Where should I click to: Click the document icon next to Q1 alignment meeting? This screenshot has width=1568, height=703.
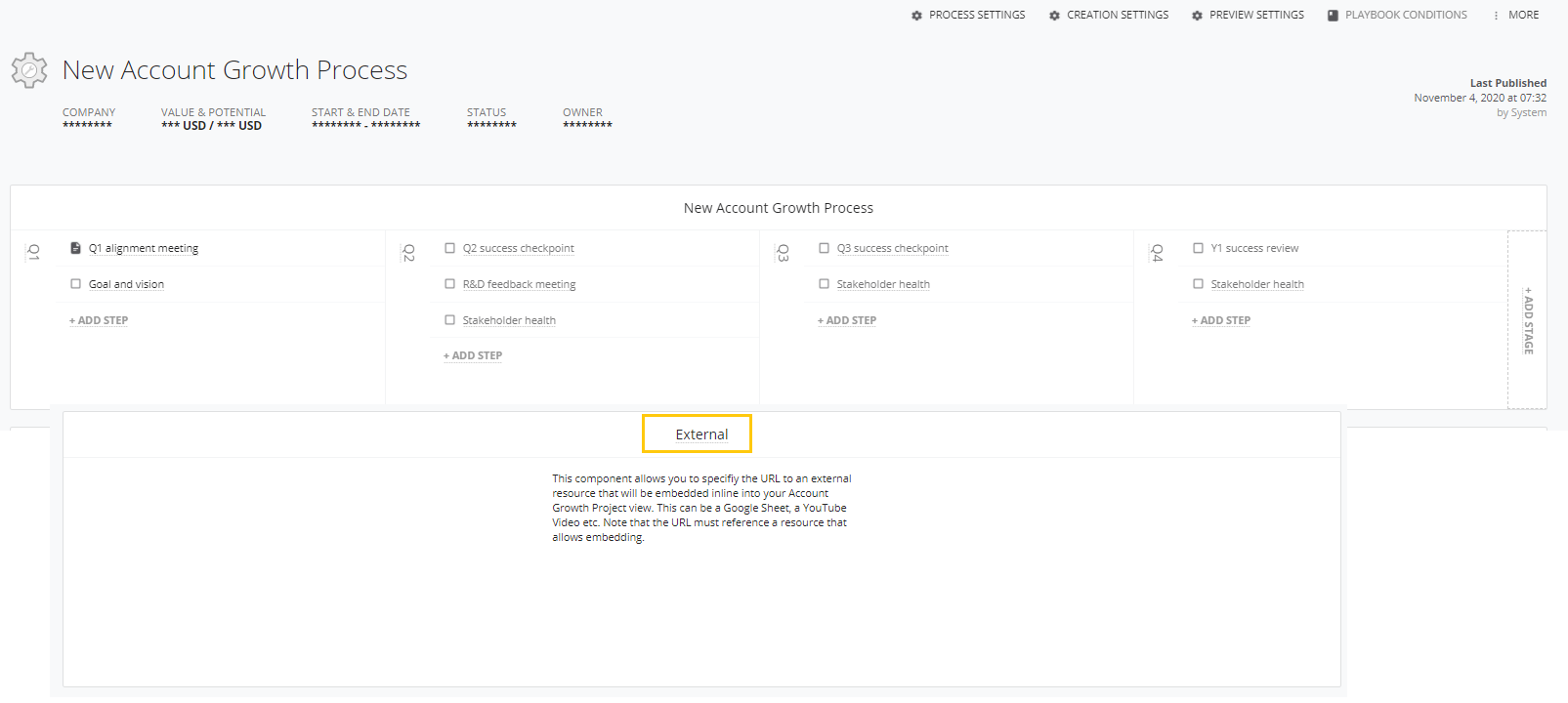pos(75,248)
